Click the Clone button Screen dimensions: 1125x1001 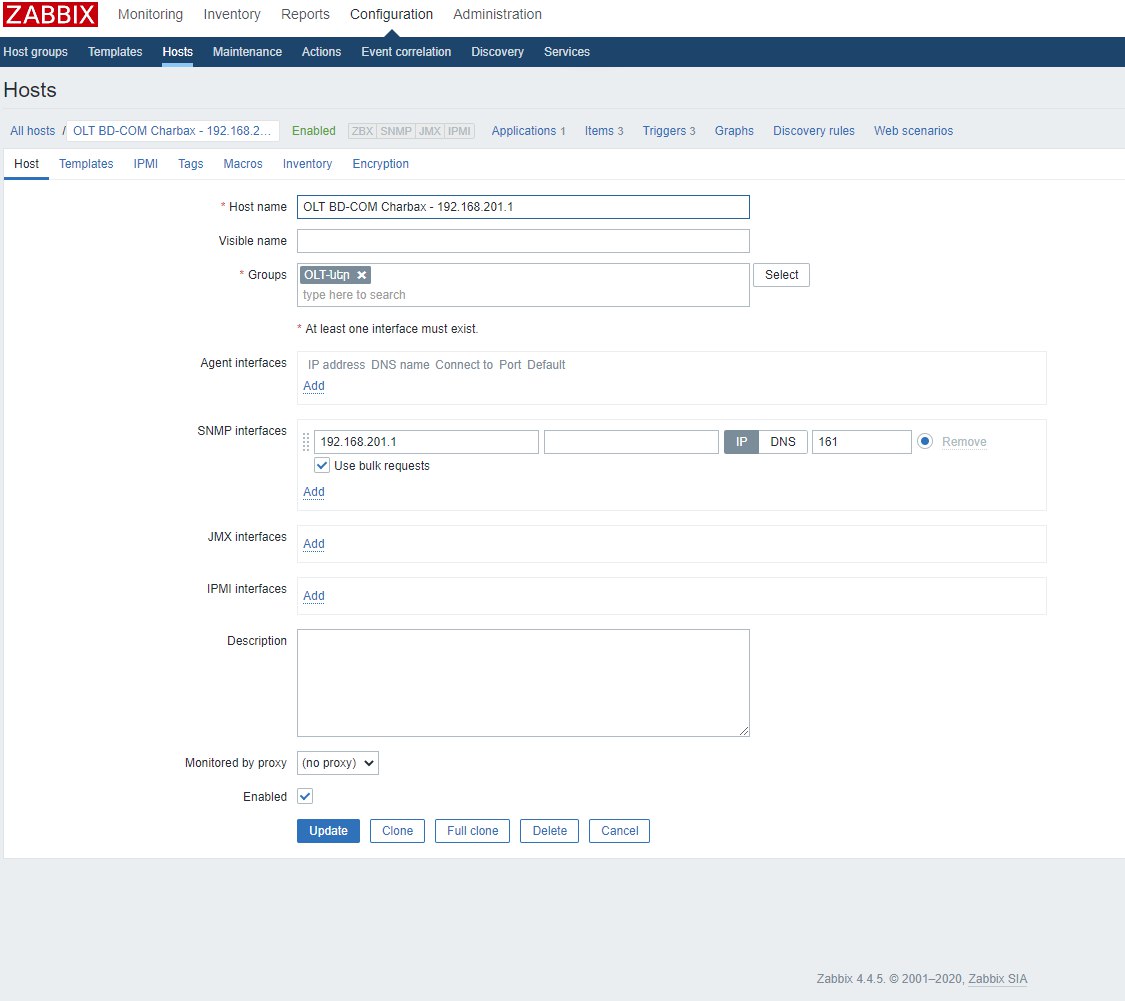397,831
